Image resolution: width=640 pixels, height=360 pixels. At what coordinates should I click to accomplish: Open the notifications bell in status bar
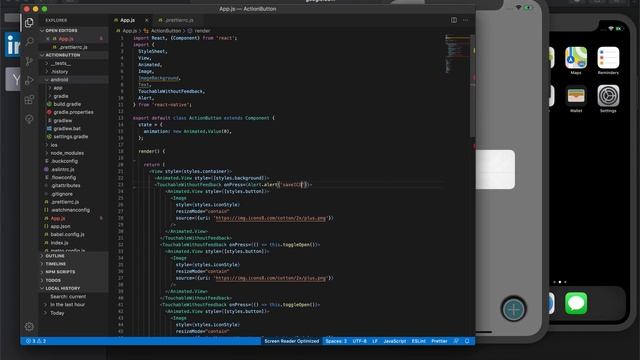click(x=467, y=341)
